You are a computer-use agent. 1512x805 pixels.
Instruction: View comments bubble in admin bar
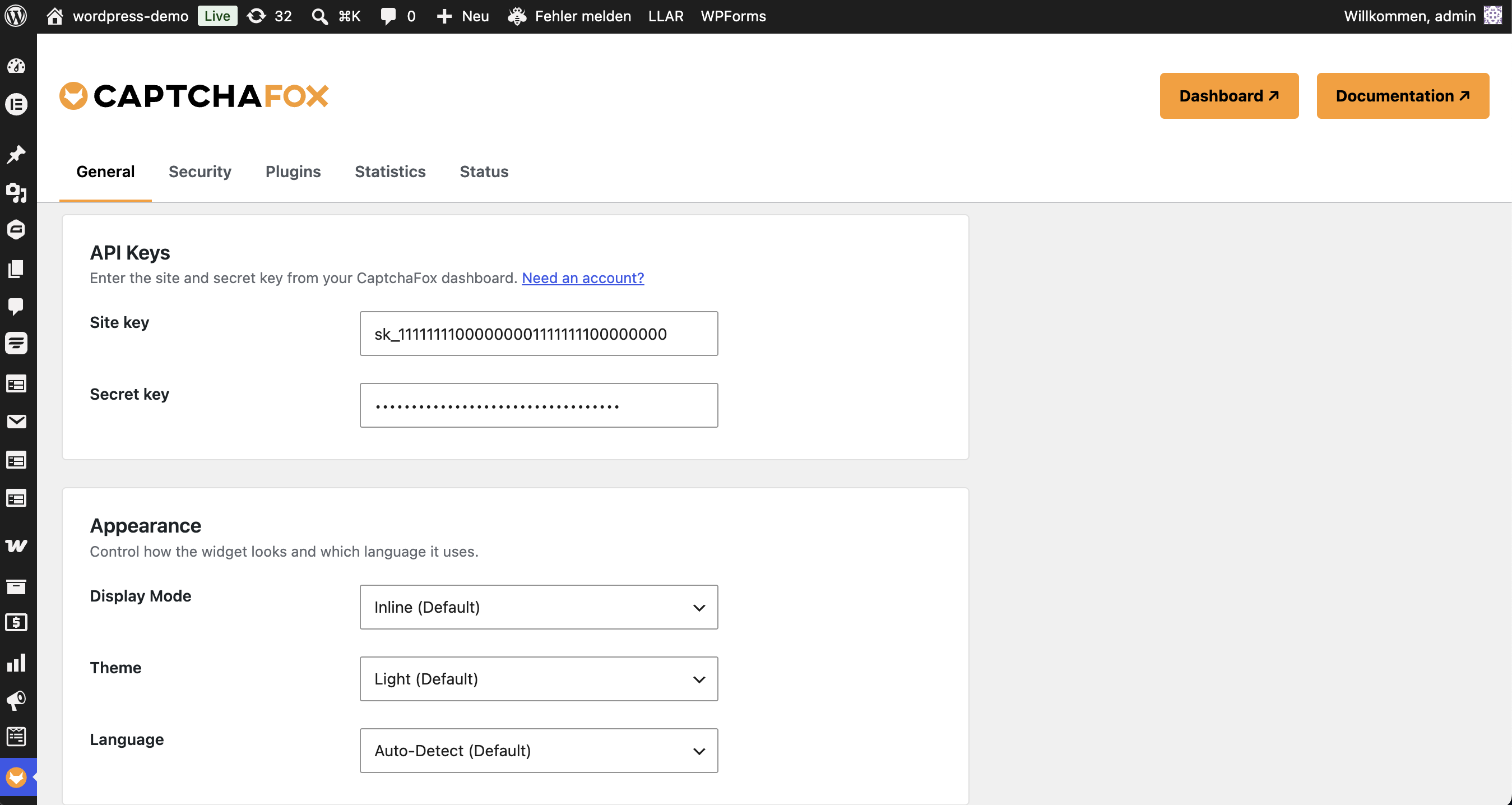(x=388, y=16)
